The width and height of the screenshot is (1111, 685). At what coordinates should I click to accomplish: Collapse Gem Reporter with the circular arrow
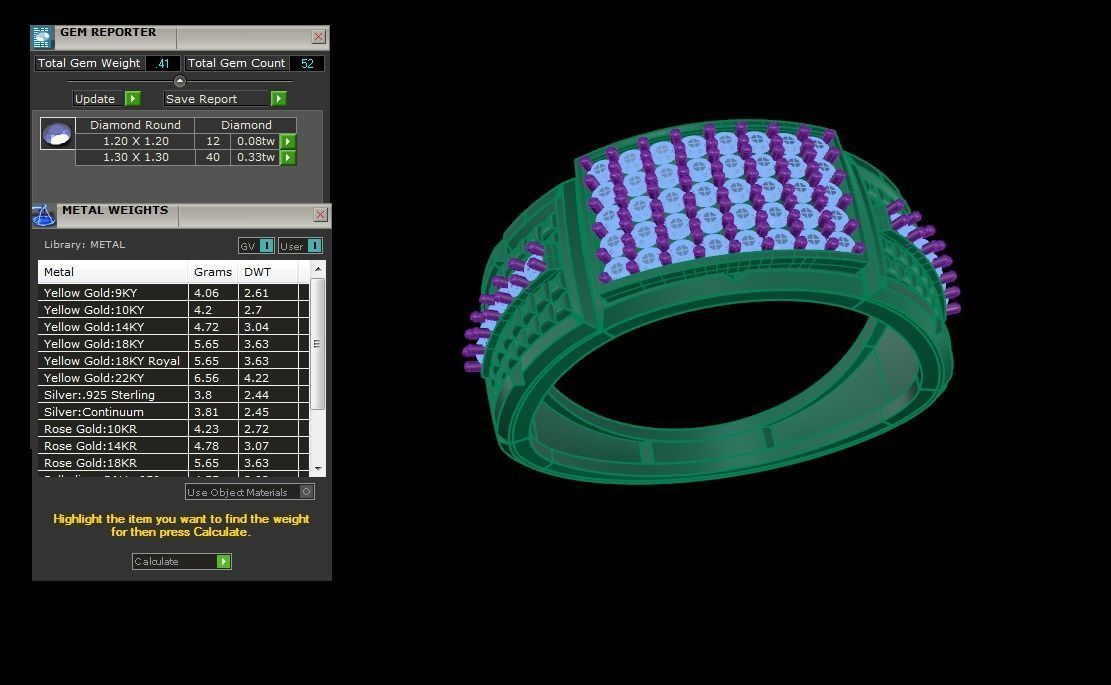click(x=179, y=81)
